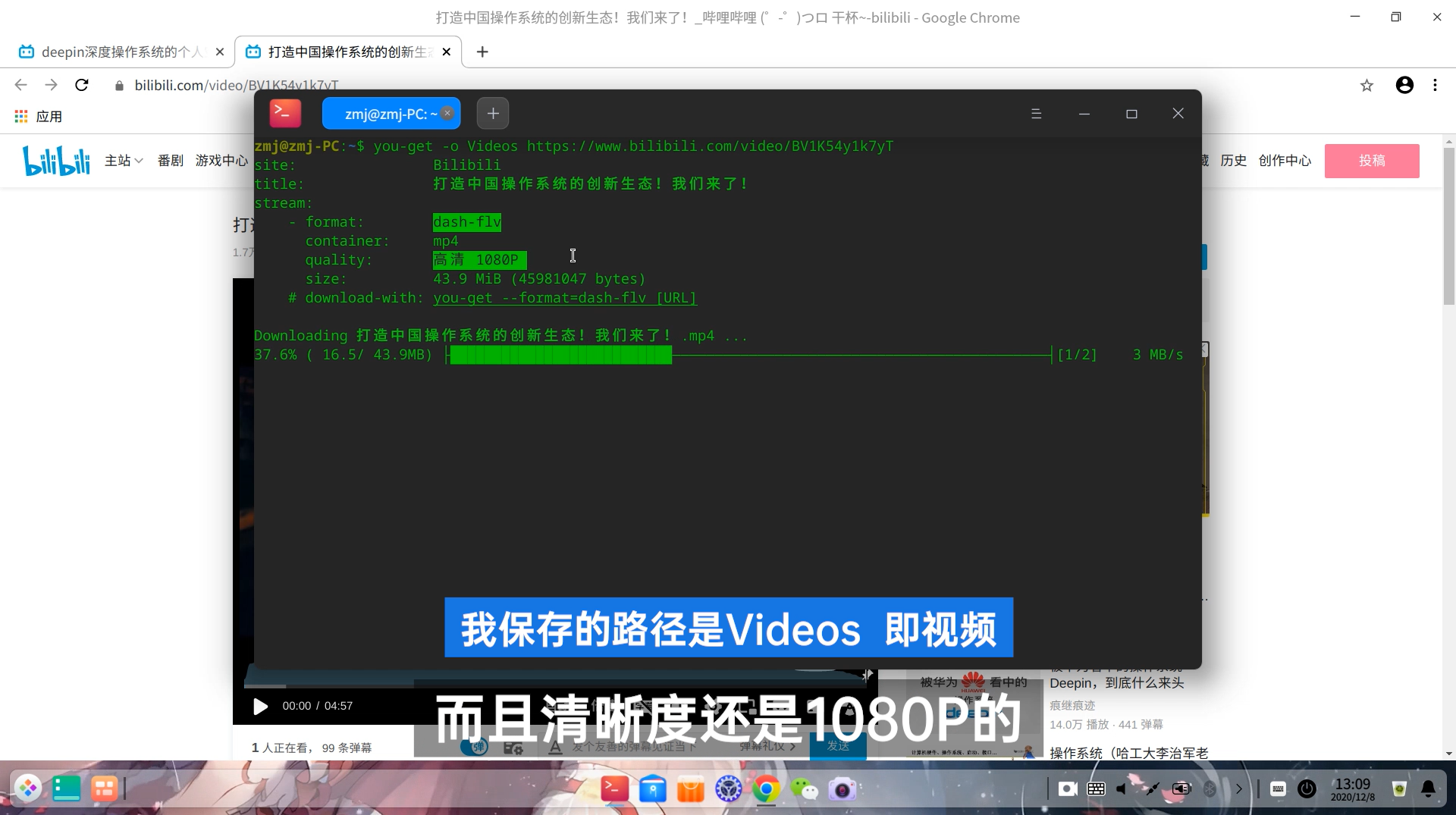
Task: Open the 番剧 nav link
Action: point(171,161)
